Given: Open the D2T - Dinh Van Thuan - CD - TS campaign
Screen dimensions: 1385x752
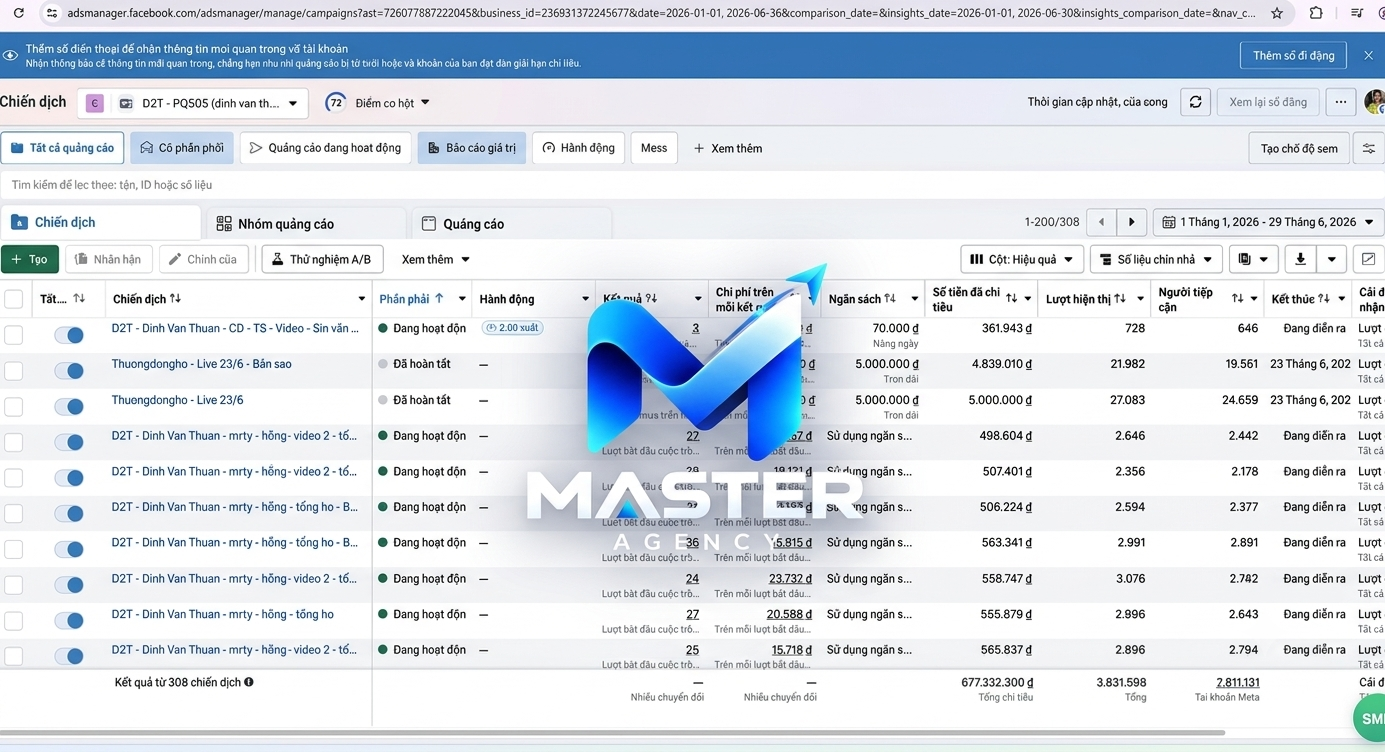Looking at the screenshot, I should tap(235, 328).
